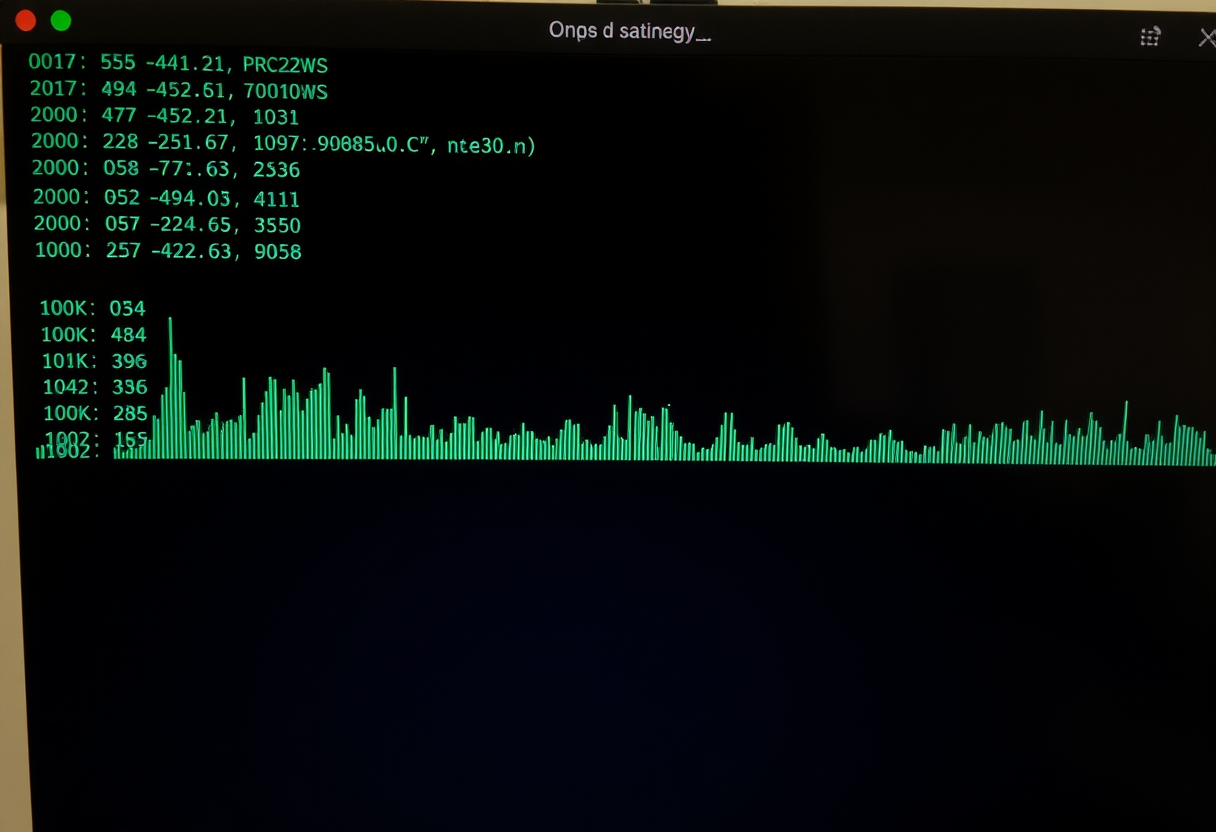This screenshot has width=1216, height=832.
Task: Select the chart label "101K: 396"
Action: 95,360
